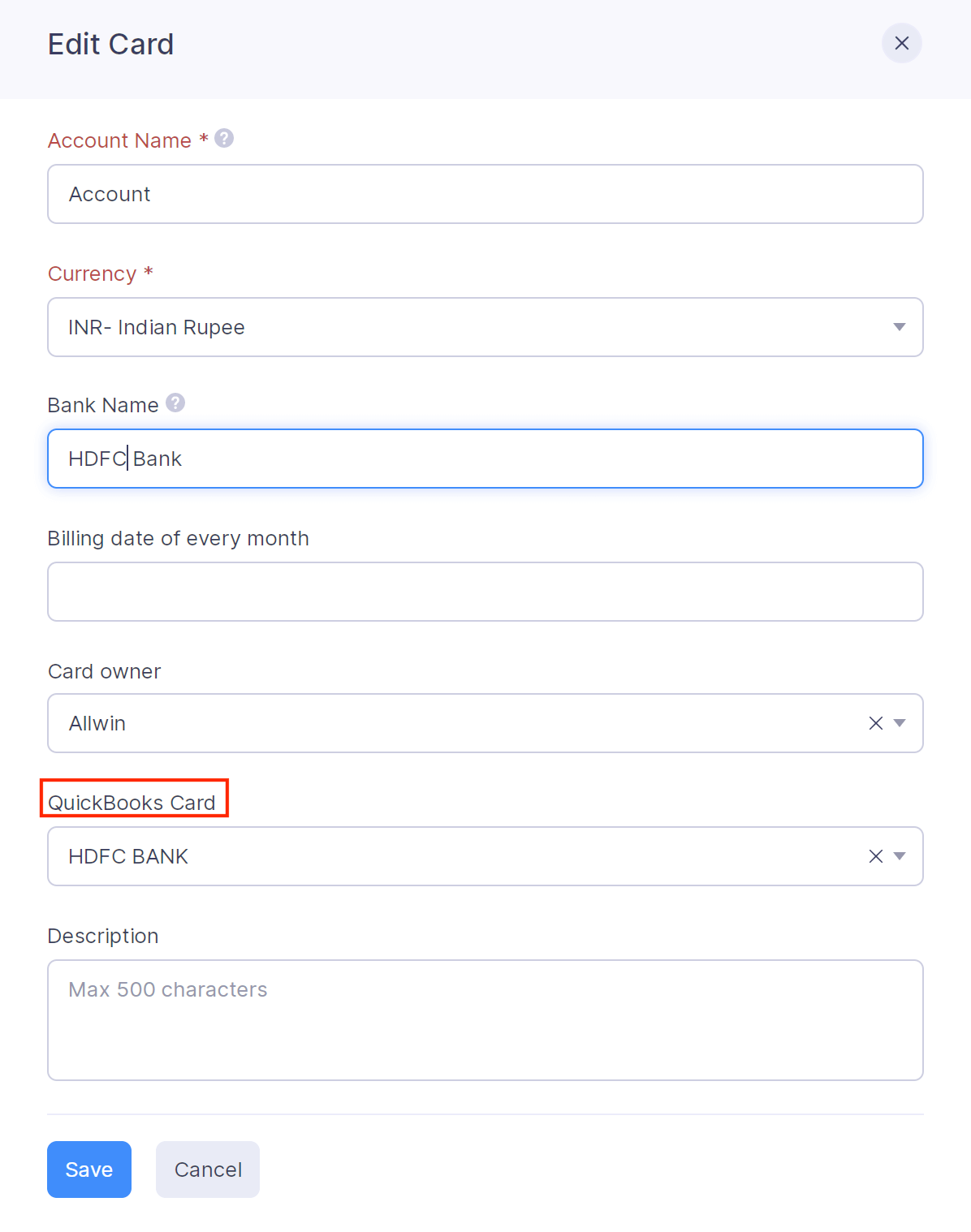Image resolution: width=971 pixels, height=1232 pixels.
Task: Click the INR- Indian Rupee selection
Action: click(157, 327)
